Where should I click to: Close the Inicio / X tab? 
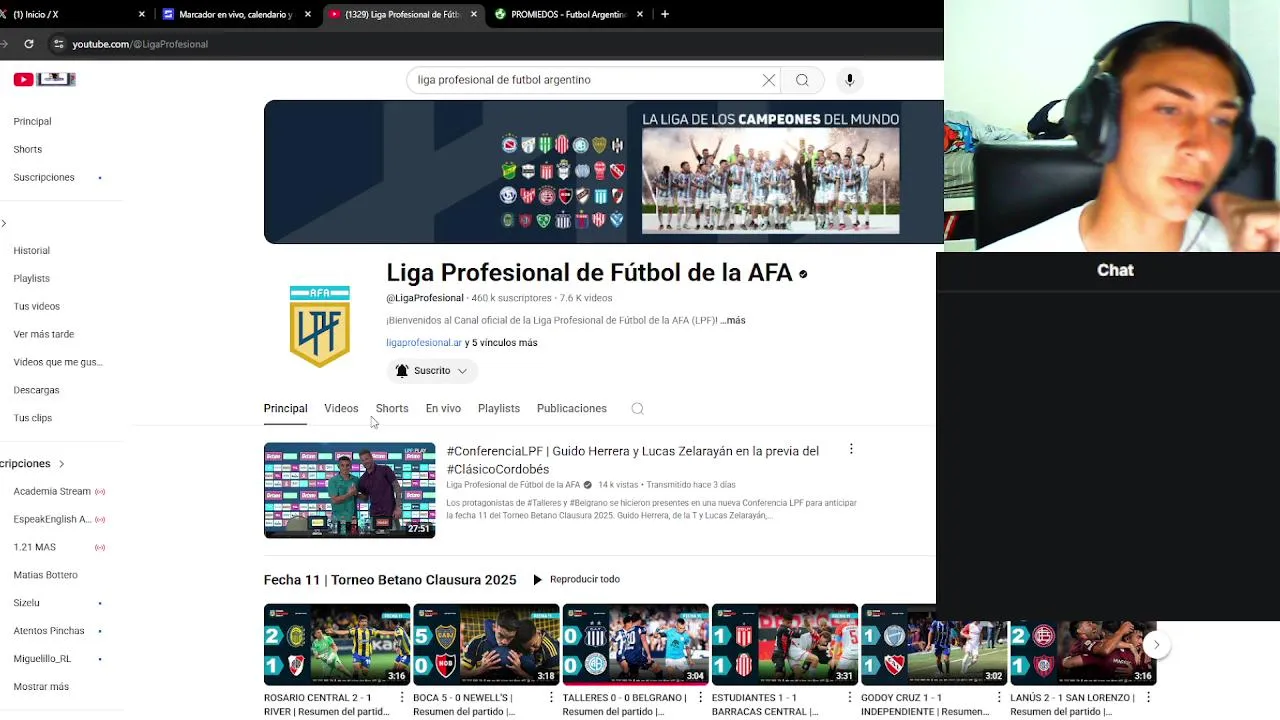pos(142,14)
